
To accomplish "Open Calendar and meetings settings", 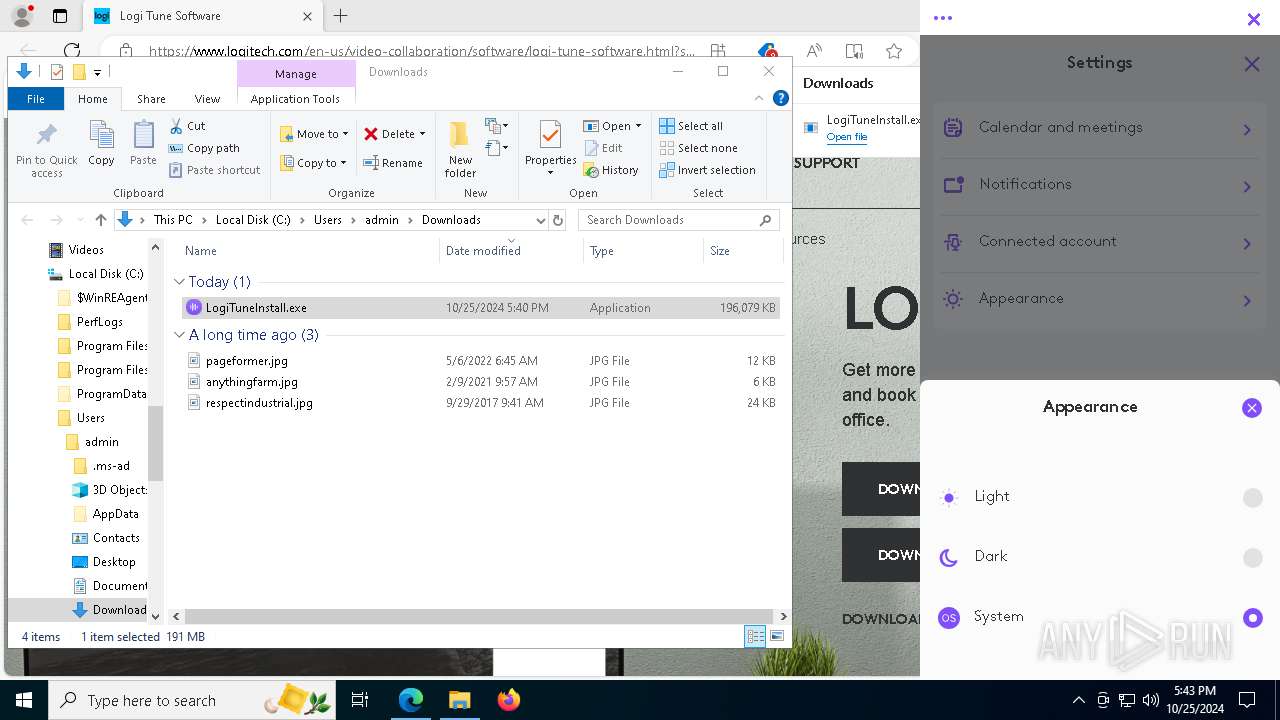I will click(x=1098, y=128).
